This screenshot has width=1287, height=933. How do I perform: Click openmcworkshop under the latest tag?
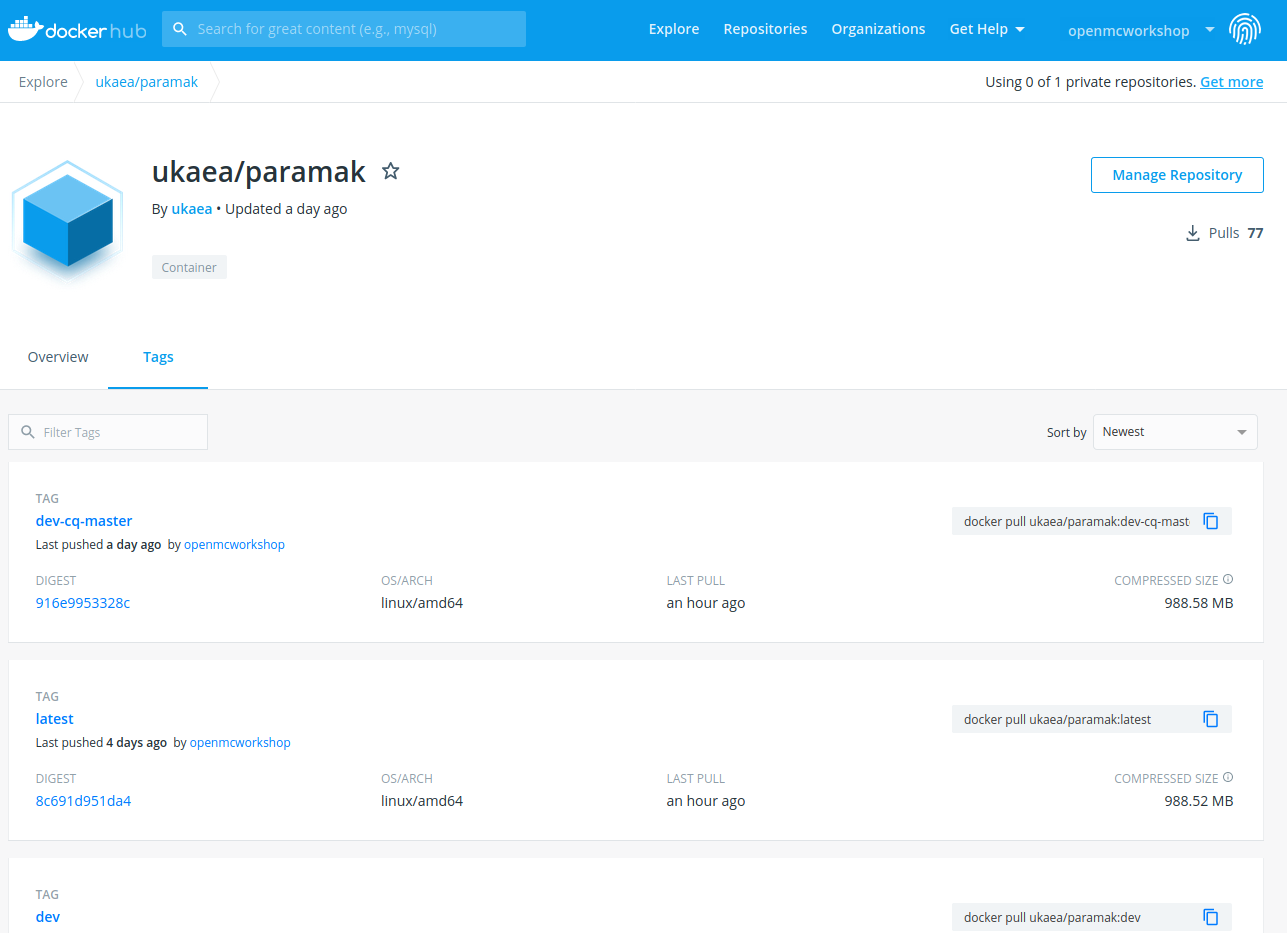tap(240, 743)
